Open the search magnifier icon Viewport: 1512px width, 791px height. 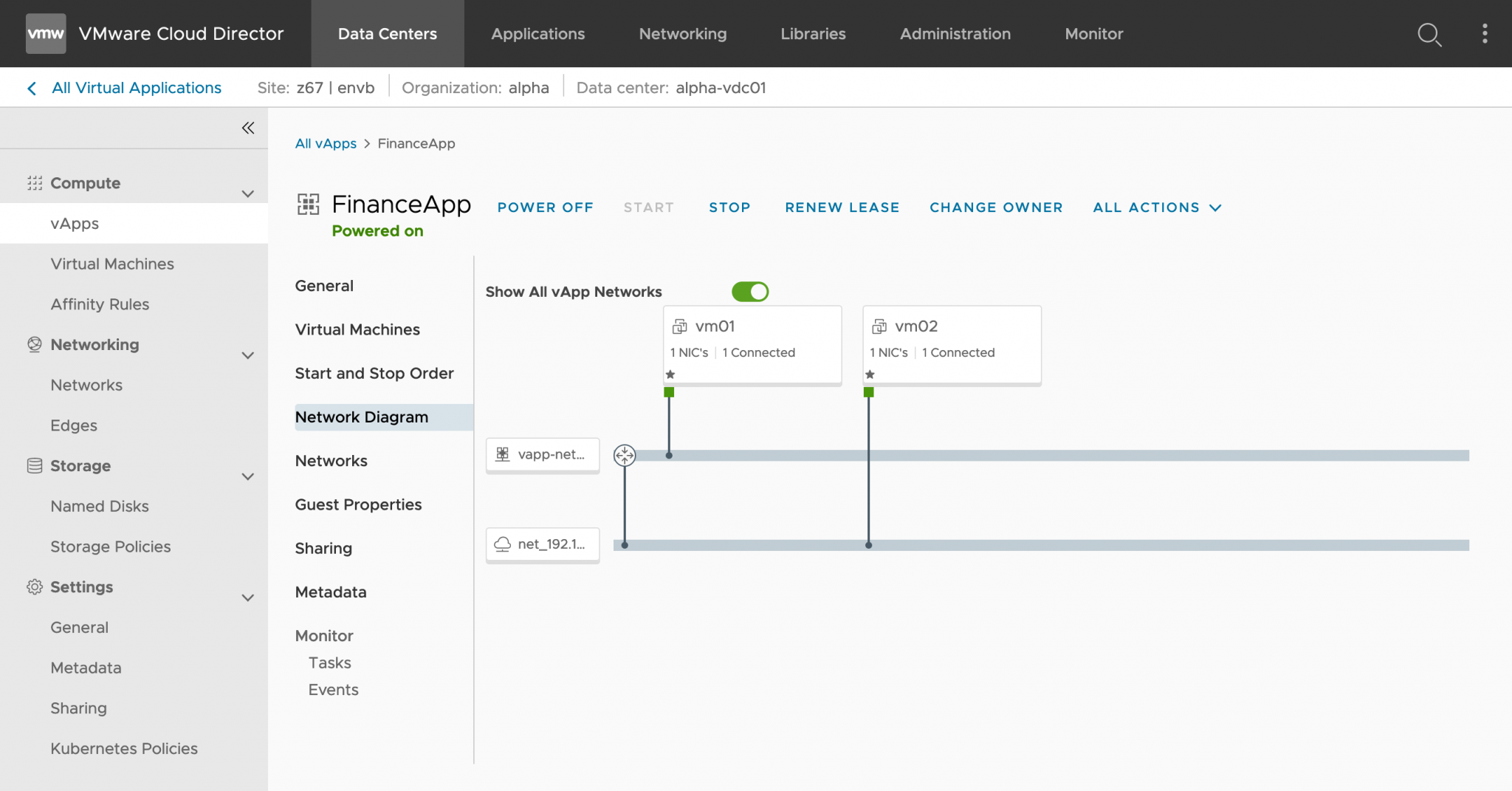tap(1429, 34)
